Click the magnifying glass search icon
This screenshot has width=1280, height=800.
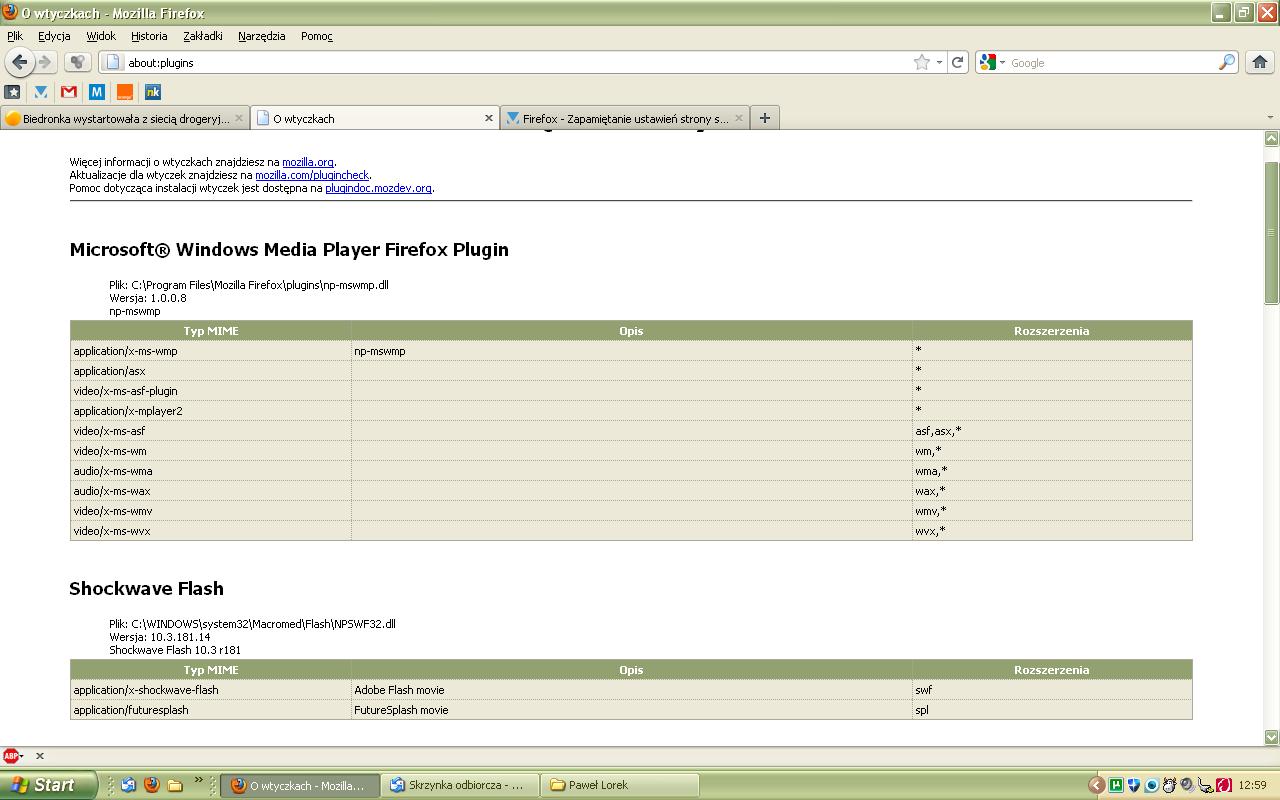pyautogui.click(x=1226, y=62)
